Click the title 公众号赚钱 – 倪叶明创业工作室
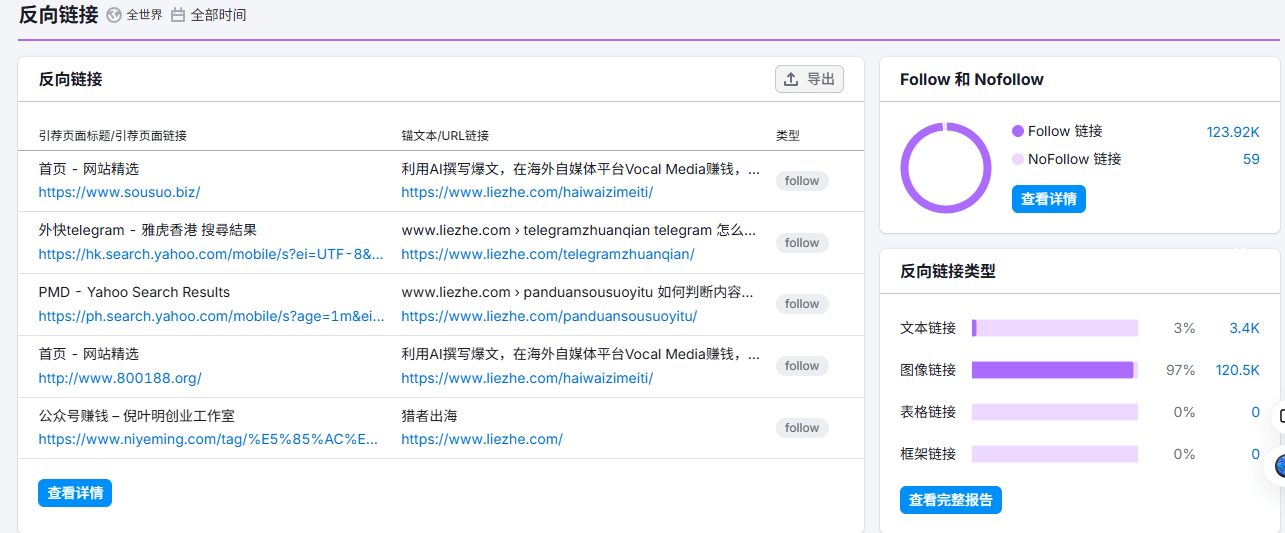 point(137,416)
